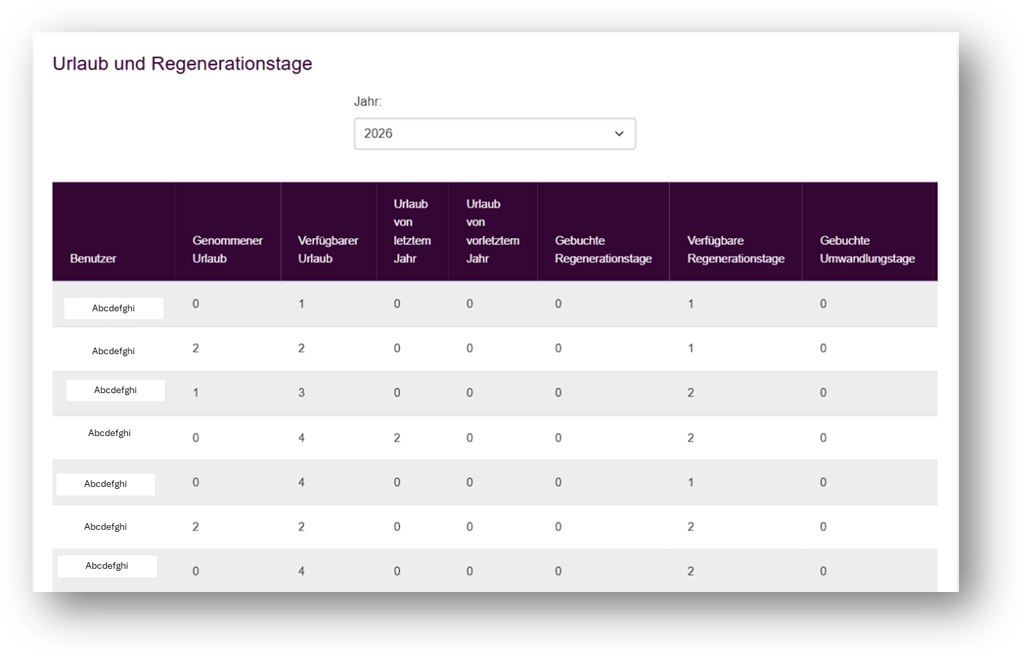Click the dropdown chevron next to 2026

click(619, 133)
